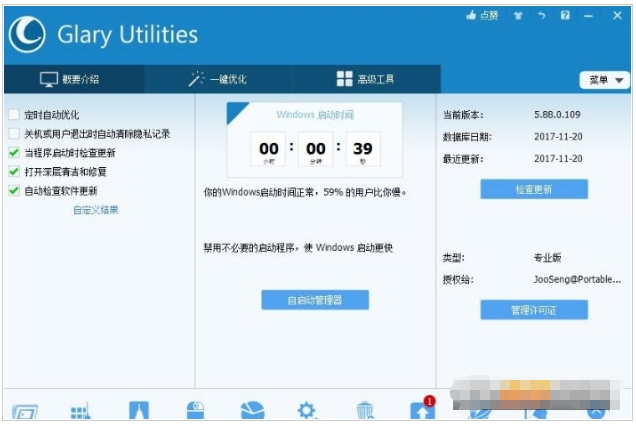Screen dimensions: 636x424
Task: Click the 类型 label
Action: click(453, 258)
